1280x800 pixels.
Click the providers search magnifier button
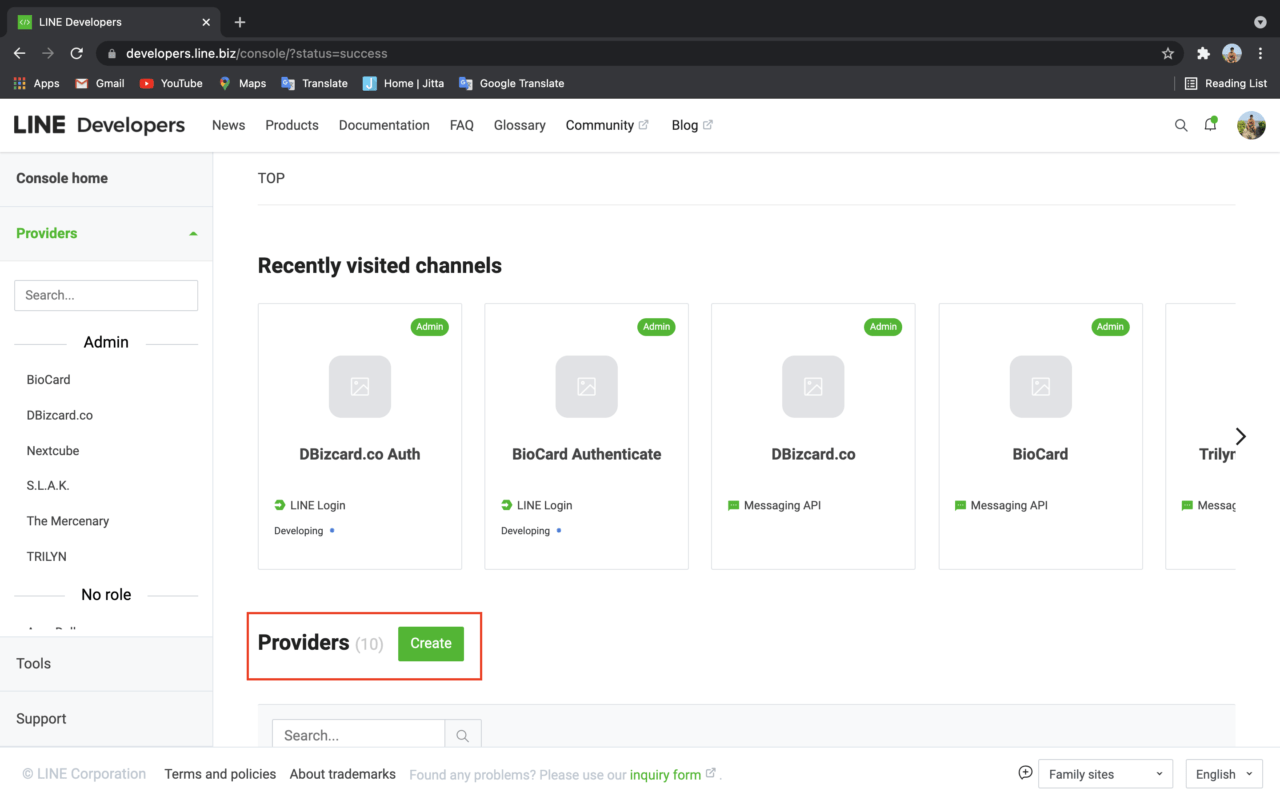tap(462, 735)
